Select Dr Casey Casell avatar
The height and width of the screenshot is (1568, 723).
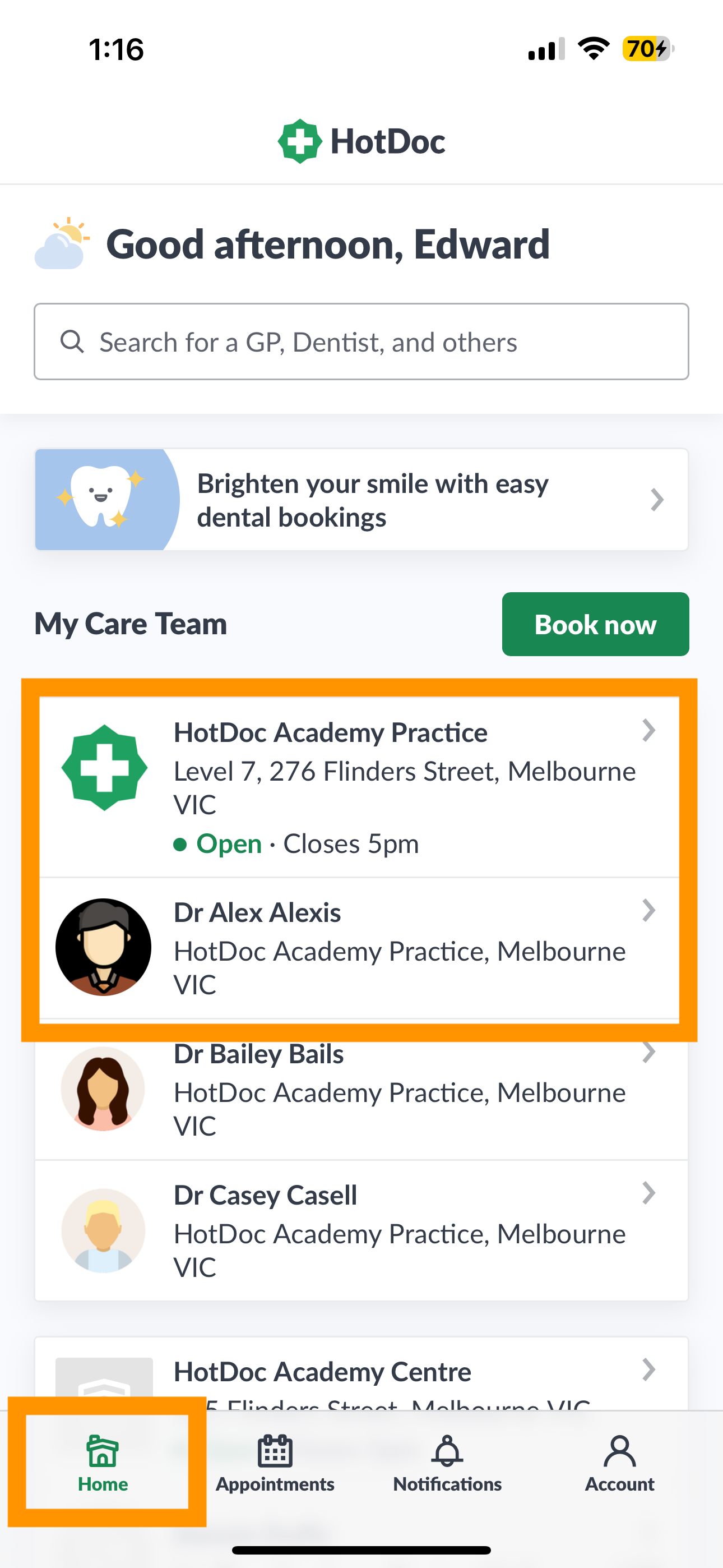coord(104,1230)
